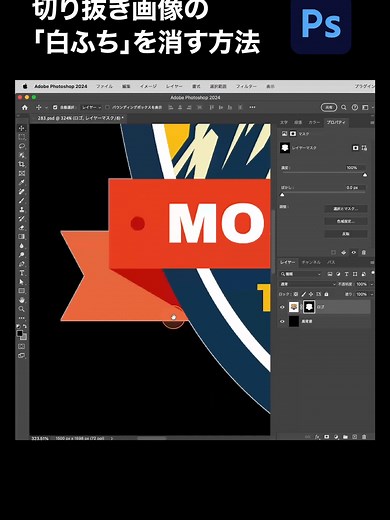This screenshot has width=390, height=520.
Task: Select the Hand tool
Action: click(22, 300)
